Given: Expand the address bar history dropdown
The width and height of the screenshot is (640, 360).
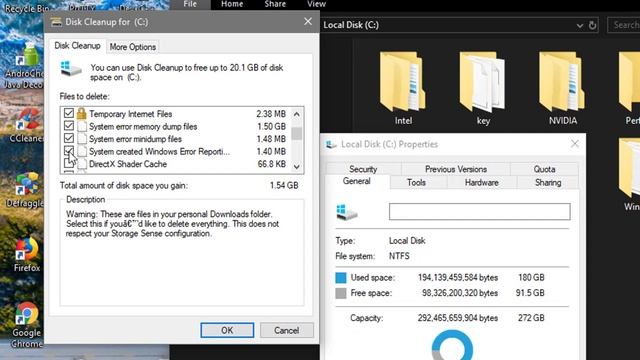Looking at the screenshot, I should pos(580,26).
